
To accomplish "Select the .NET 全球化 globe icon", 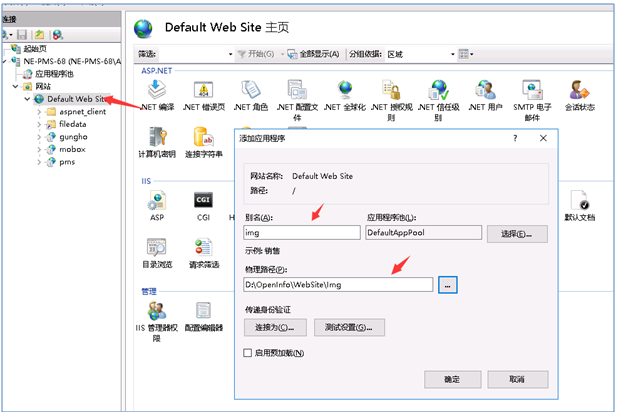I will pos(346,91).
